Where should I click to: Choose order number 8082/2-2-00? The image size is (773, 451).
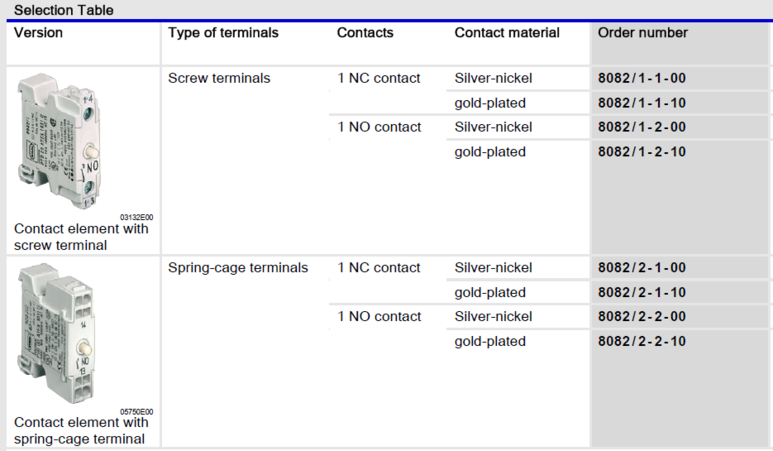coord(641,317)
